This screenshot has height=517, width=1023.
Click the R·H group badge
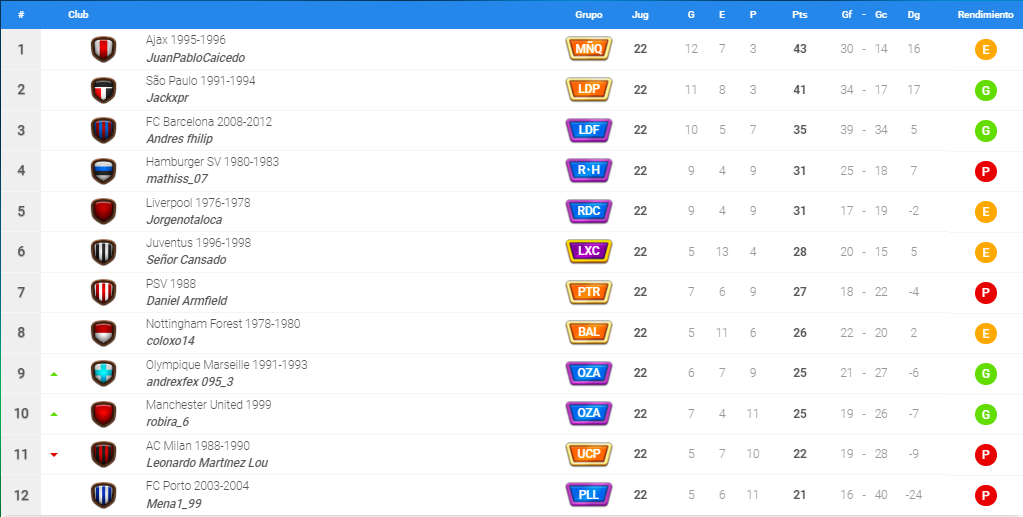pos(588,170)
